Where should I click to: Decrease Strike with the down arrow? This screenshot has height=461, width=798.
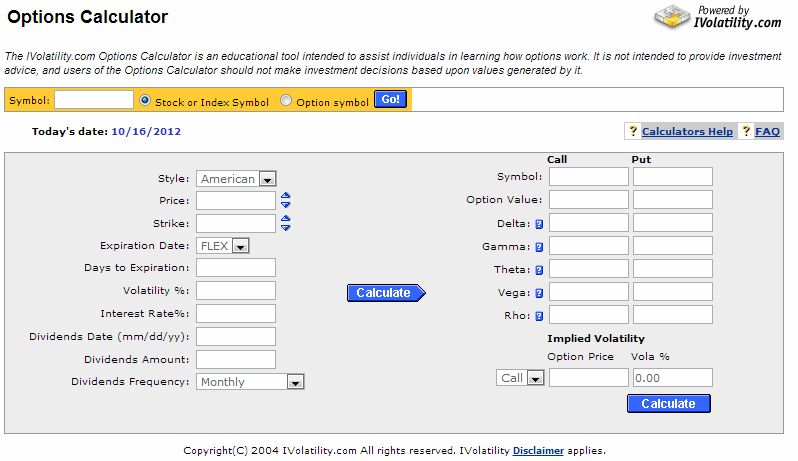tap(285, 227)
